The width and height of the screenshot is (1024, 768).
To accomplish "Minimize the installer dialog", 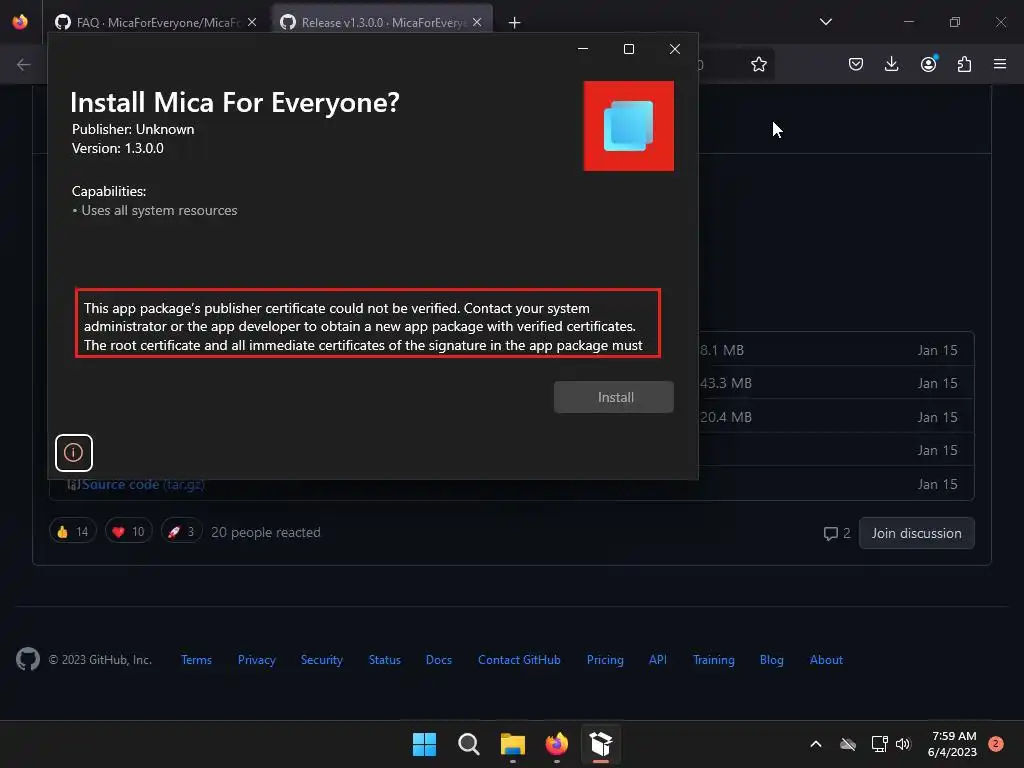I will 583,49.
